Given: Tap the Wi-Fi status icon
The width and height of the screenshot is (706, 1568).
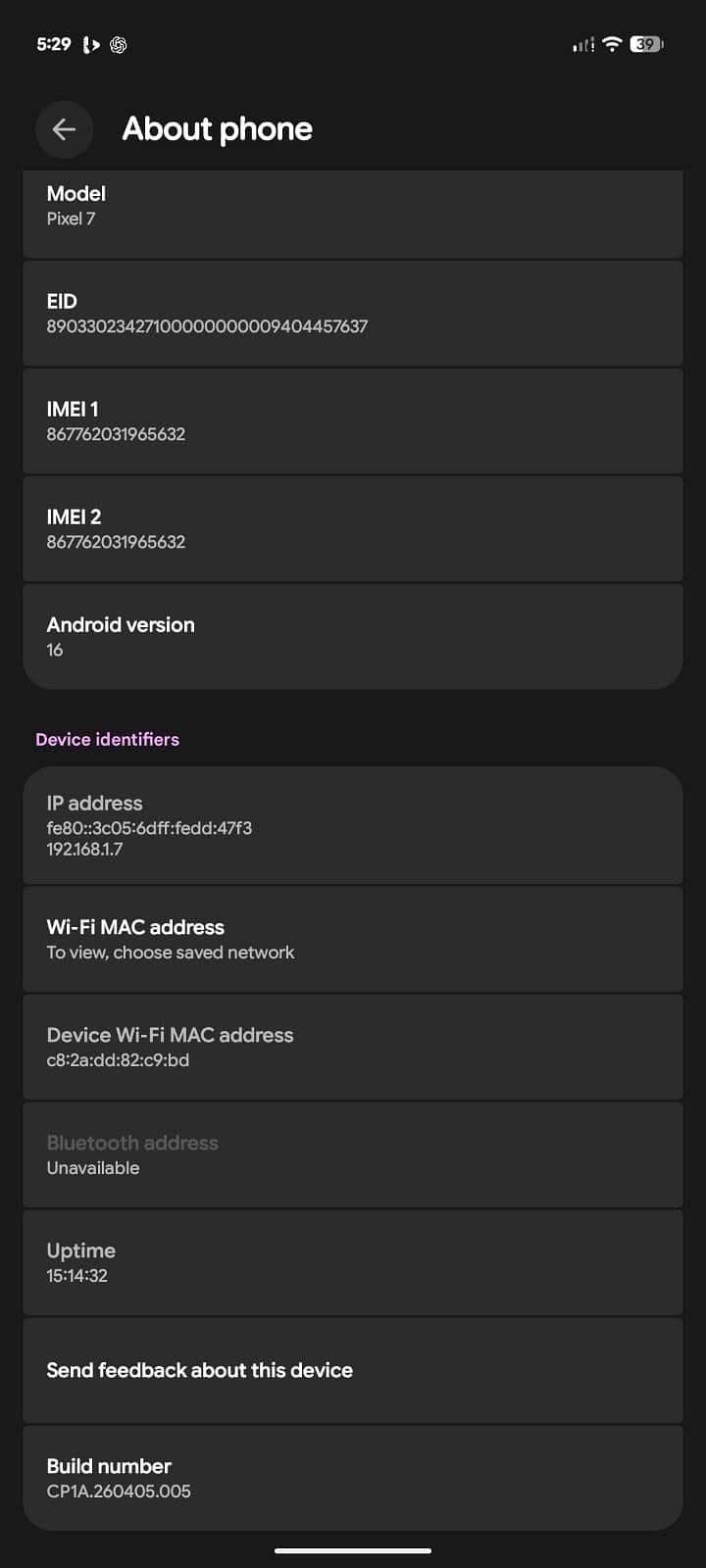Looking at the screenshot, I should coord(612,44).
